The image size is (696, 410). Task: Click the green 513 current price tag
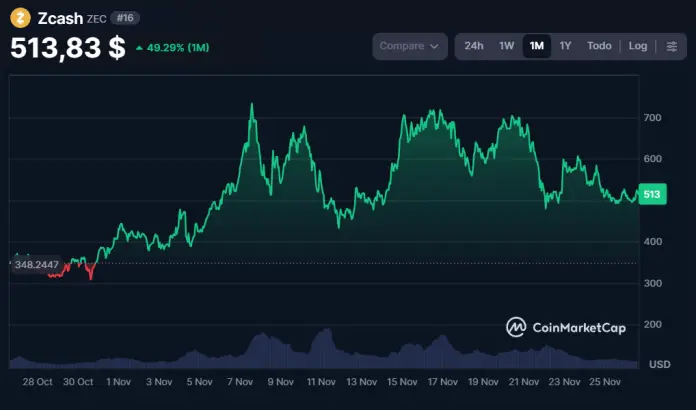point(652,194)
